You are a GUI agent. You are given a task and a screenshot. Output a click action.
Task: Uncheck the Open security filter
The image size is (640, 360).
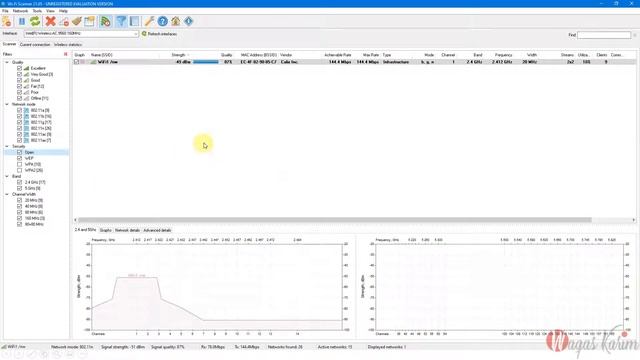point(19,152)
